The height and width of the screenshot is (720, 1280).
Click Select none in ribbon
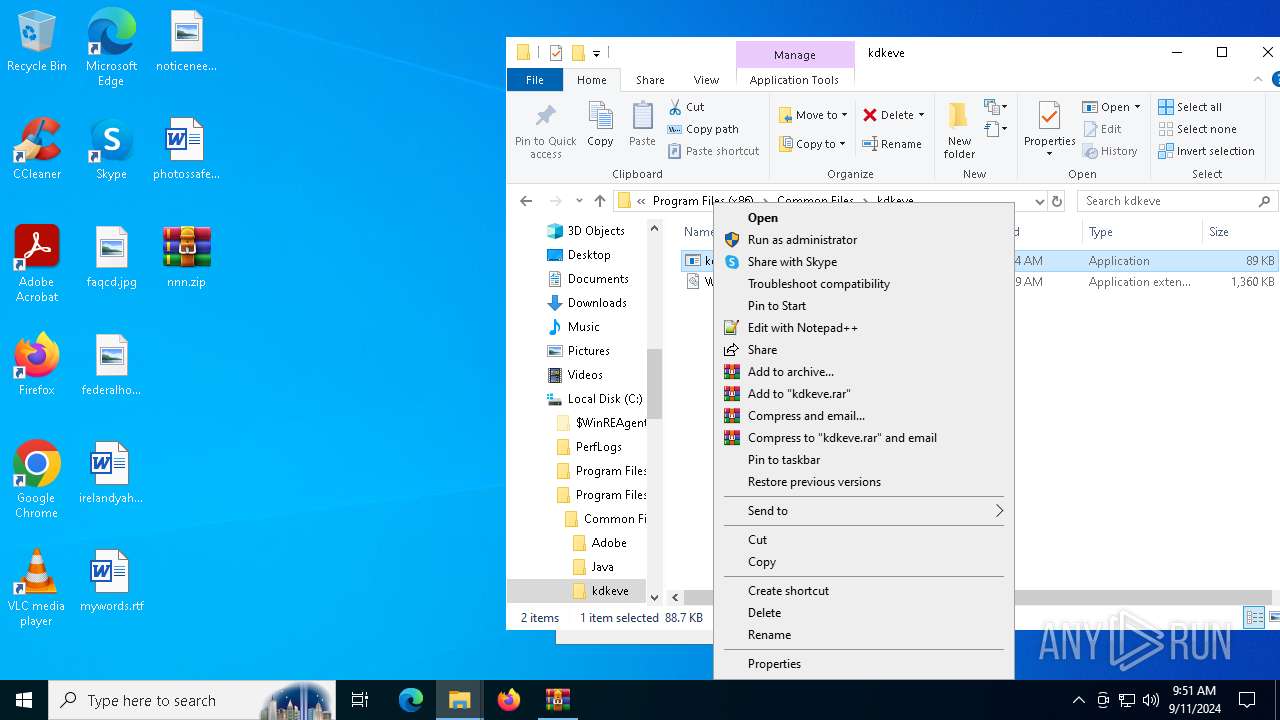tap(1197, 129)
